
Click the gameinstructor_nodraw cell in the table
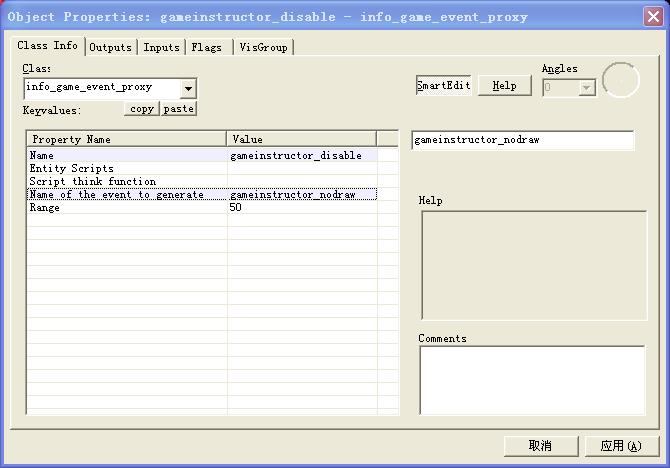[302, 194]
